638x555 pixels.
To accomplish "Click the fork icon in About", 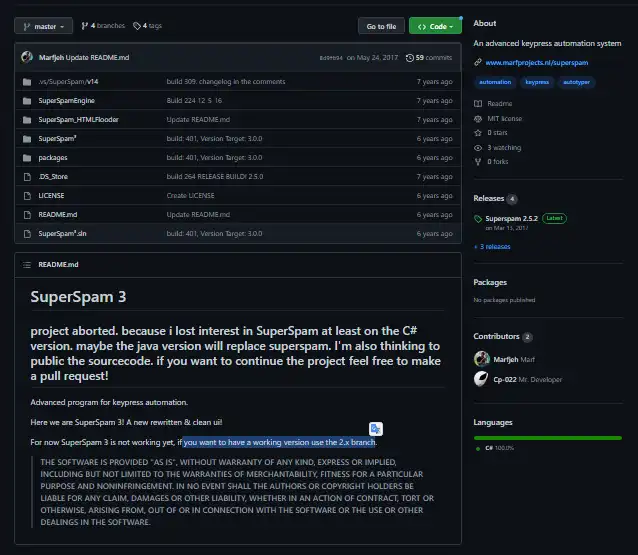I will click(x=478, y=162).
